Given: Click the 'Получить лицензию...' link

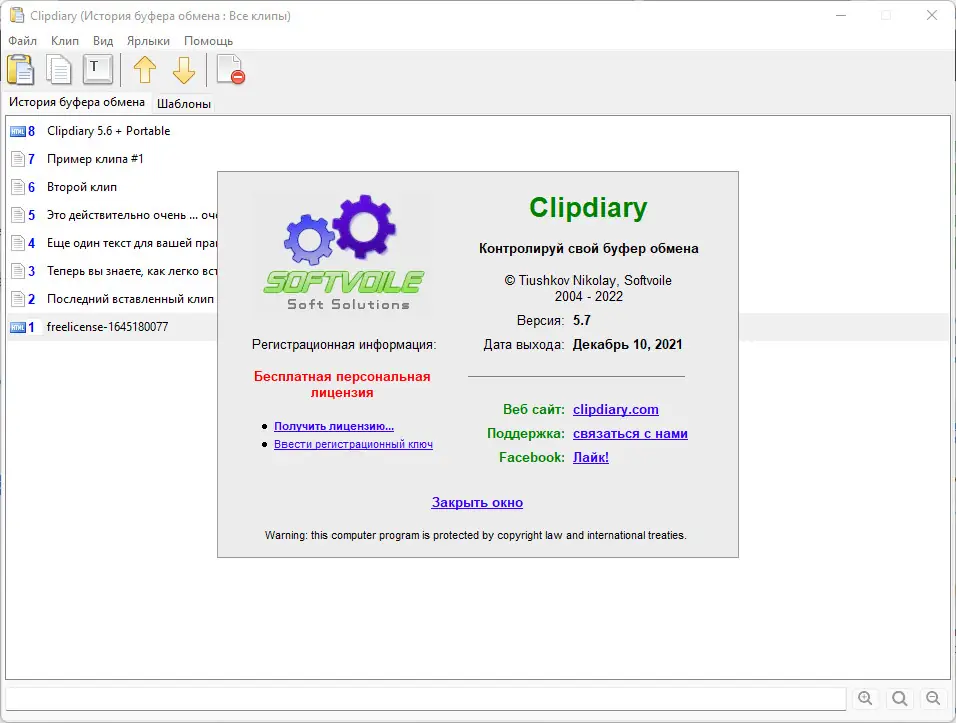Looking at the screenshot, I should tap(334, 426).
